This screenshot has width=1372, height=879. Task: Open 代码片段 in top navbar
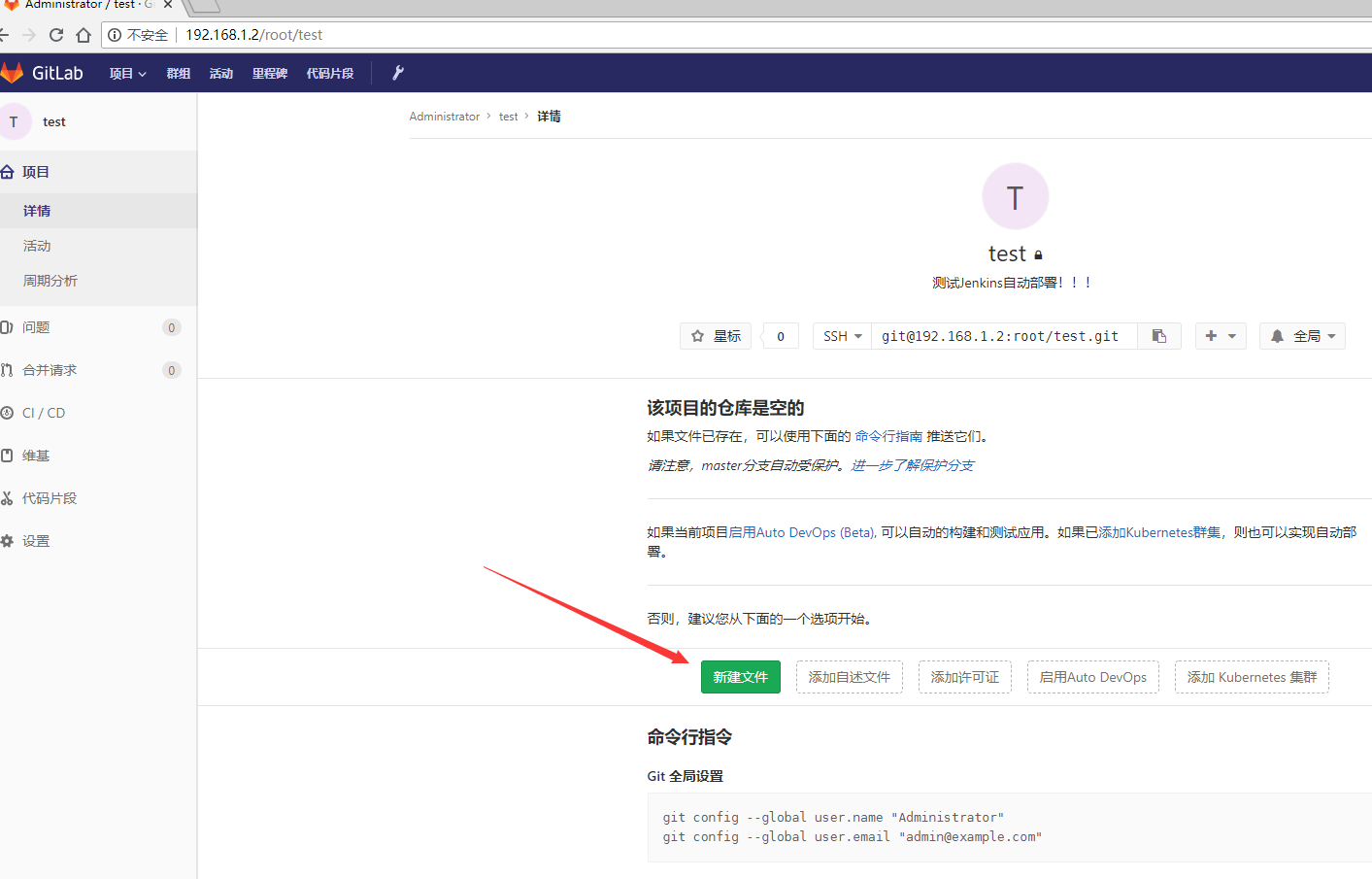tap(330, 73)
